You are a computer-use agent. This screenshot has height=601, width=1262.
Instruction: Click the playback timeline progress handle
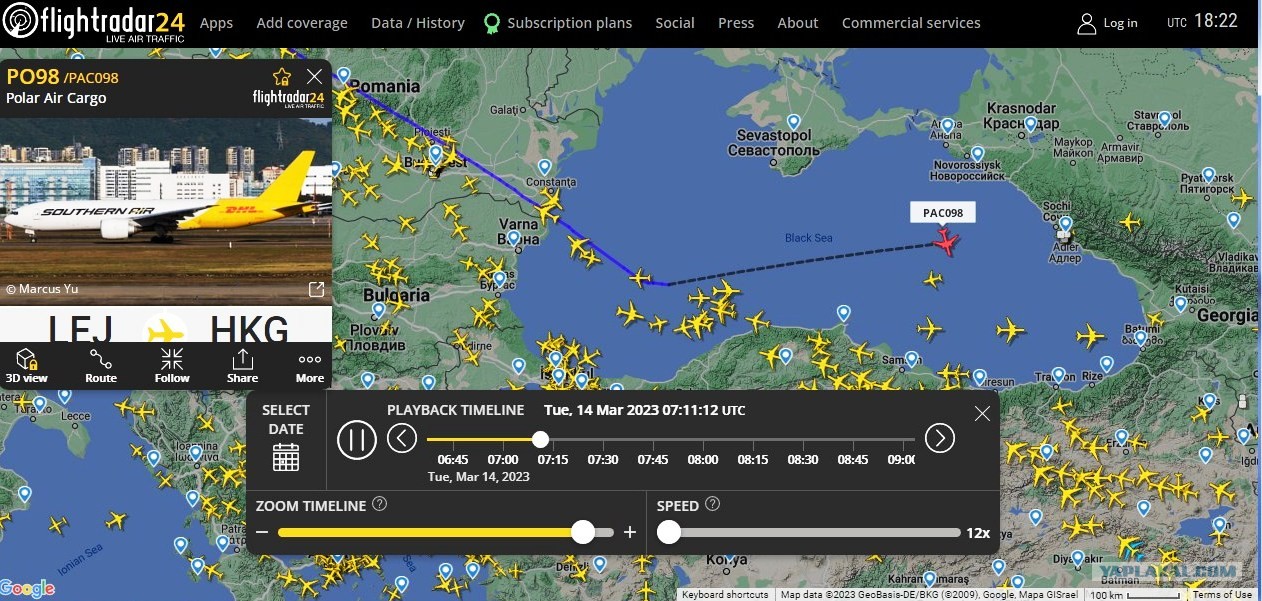point(540,439)
